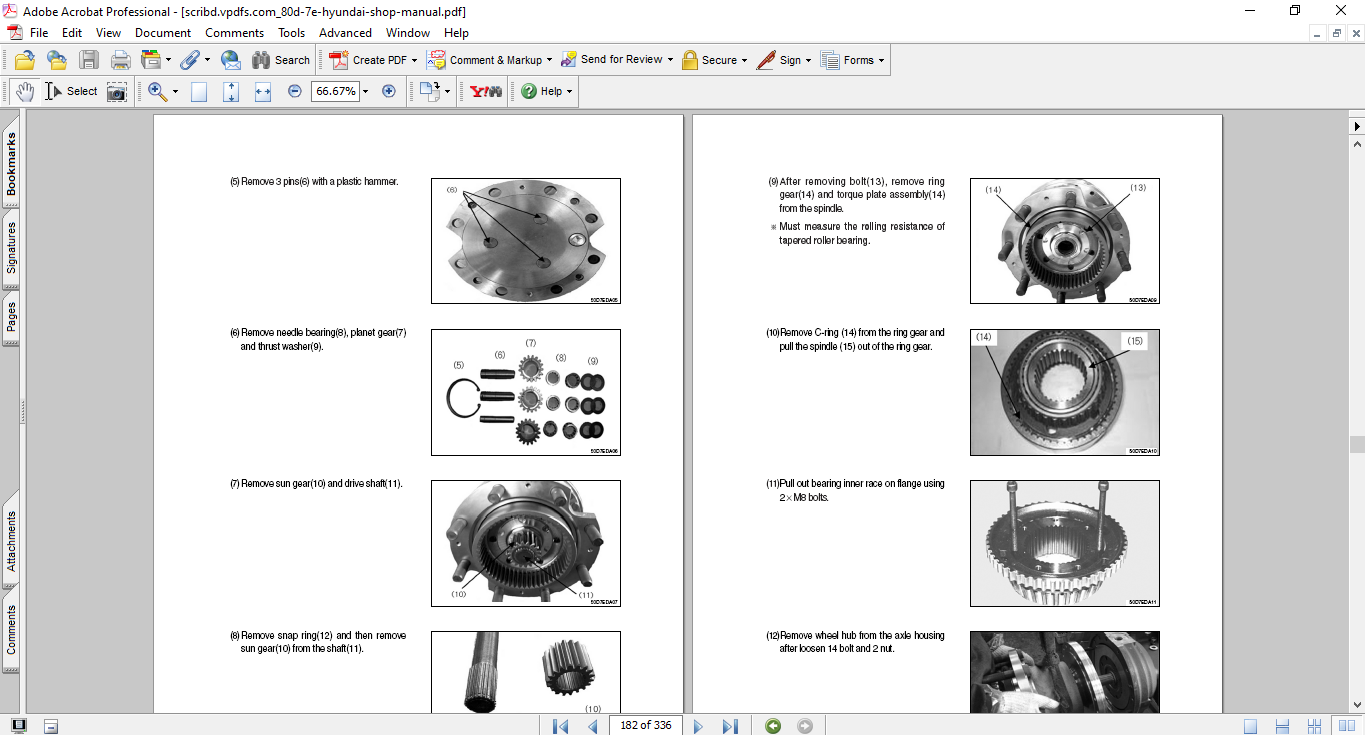Click the page number input field
The image size is (1365, 735).
coord(645,726)
